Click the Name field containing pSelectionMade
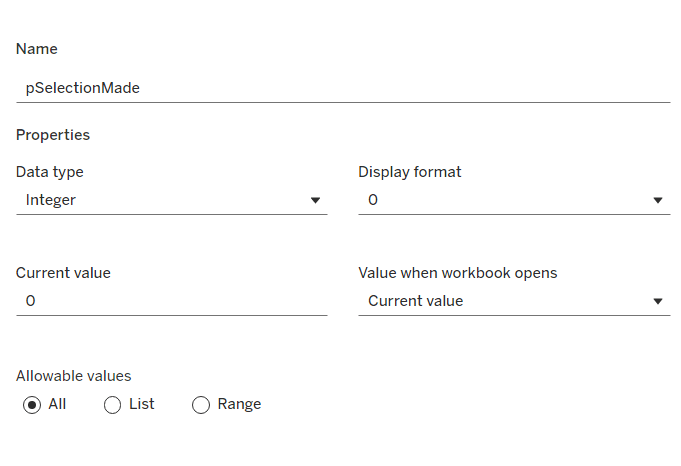 [342, 88]
